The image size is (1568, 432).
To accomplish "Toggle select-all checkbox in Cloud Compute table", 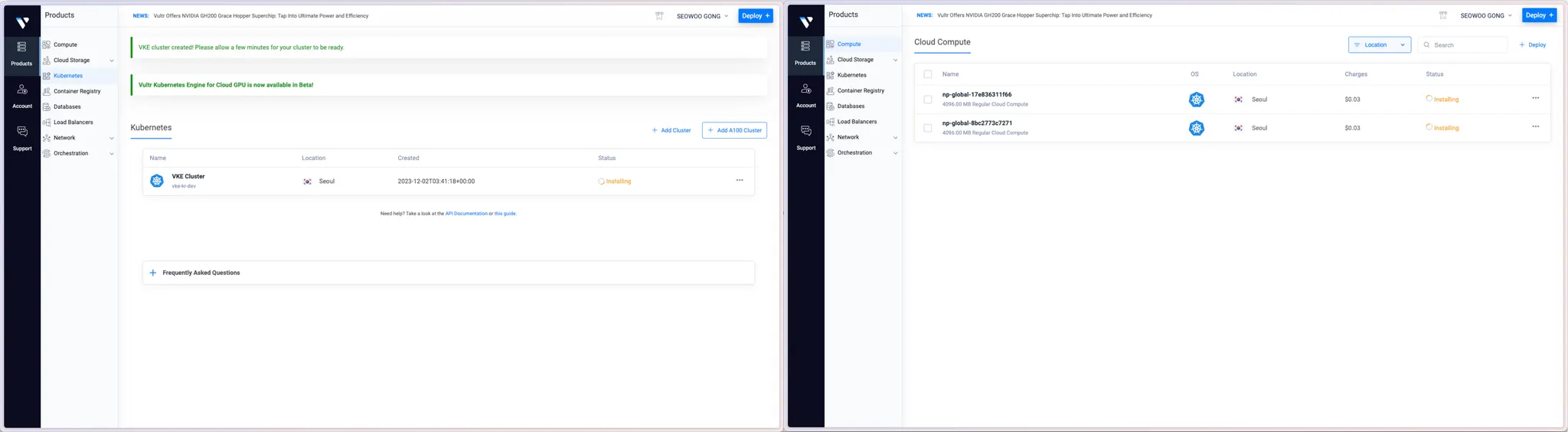I will pyautogui.click(x=928, y=74).
